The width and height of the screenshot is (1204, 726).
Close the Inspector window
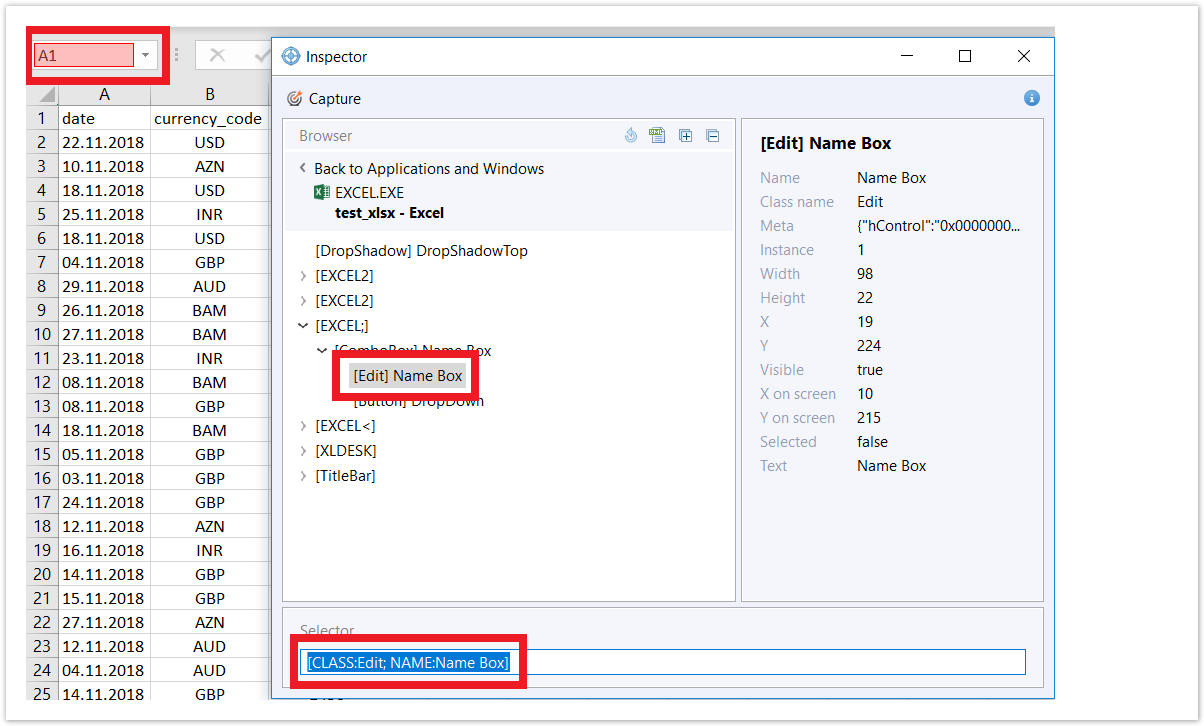(x=1024, y=57)
